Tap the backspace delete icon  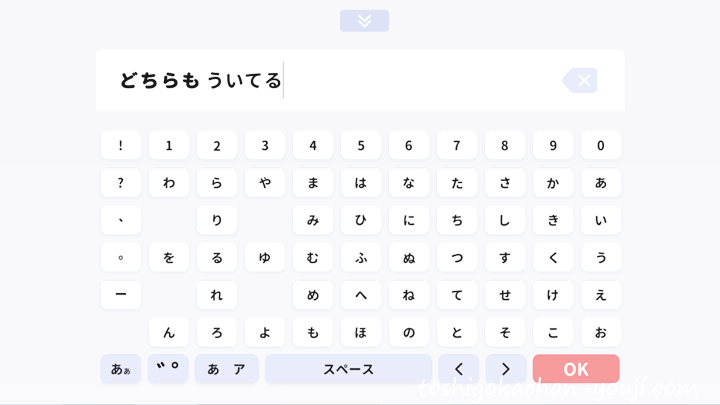[580, 80]
